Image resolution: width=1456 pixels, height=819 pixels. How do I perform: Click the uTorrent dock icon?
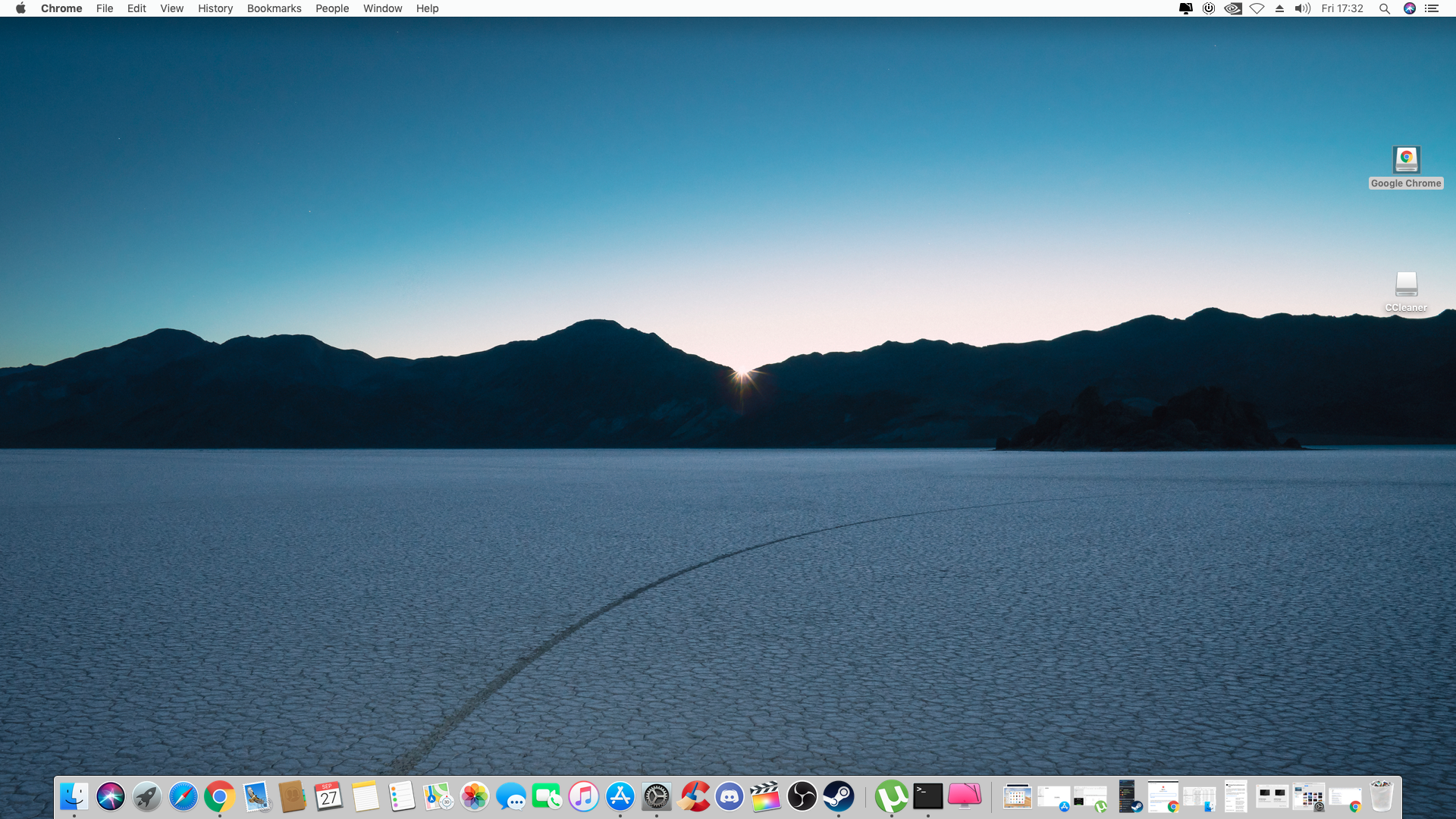[892, 797]
